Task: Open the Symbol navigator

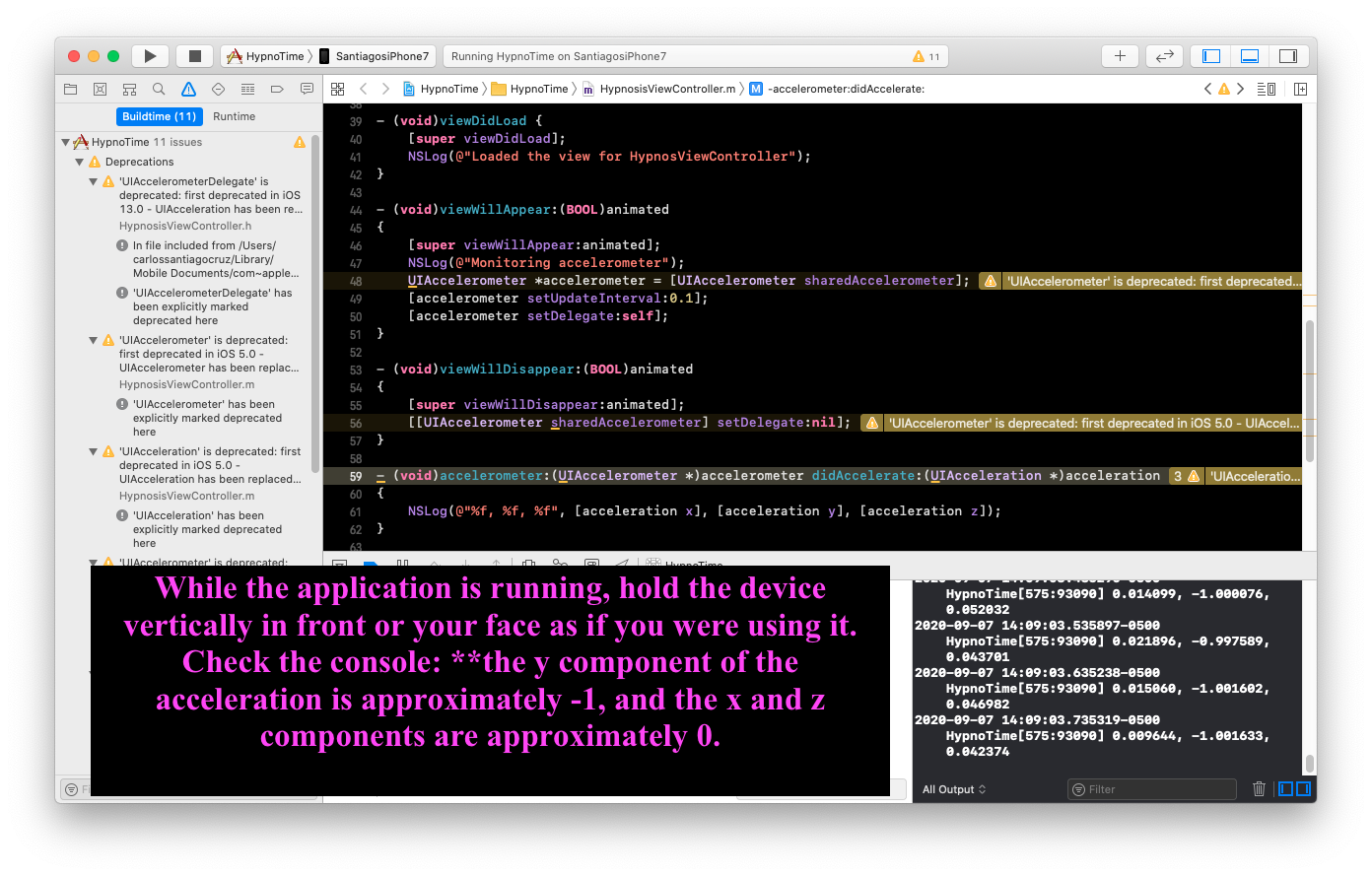Action: click(x=129, y=89)
